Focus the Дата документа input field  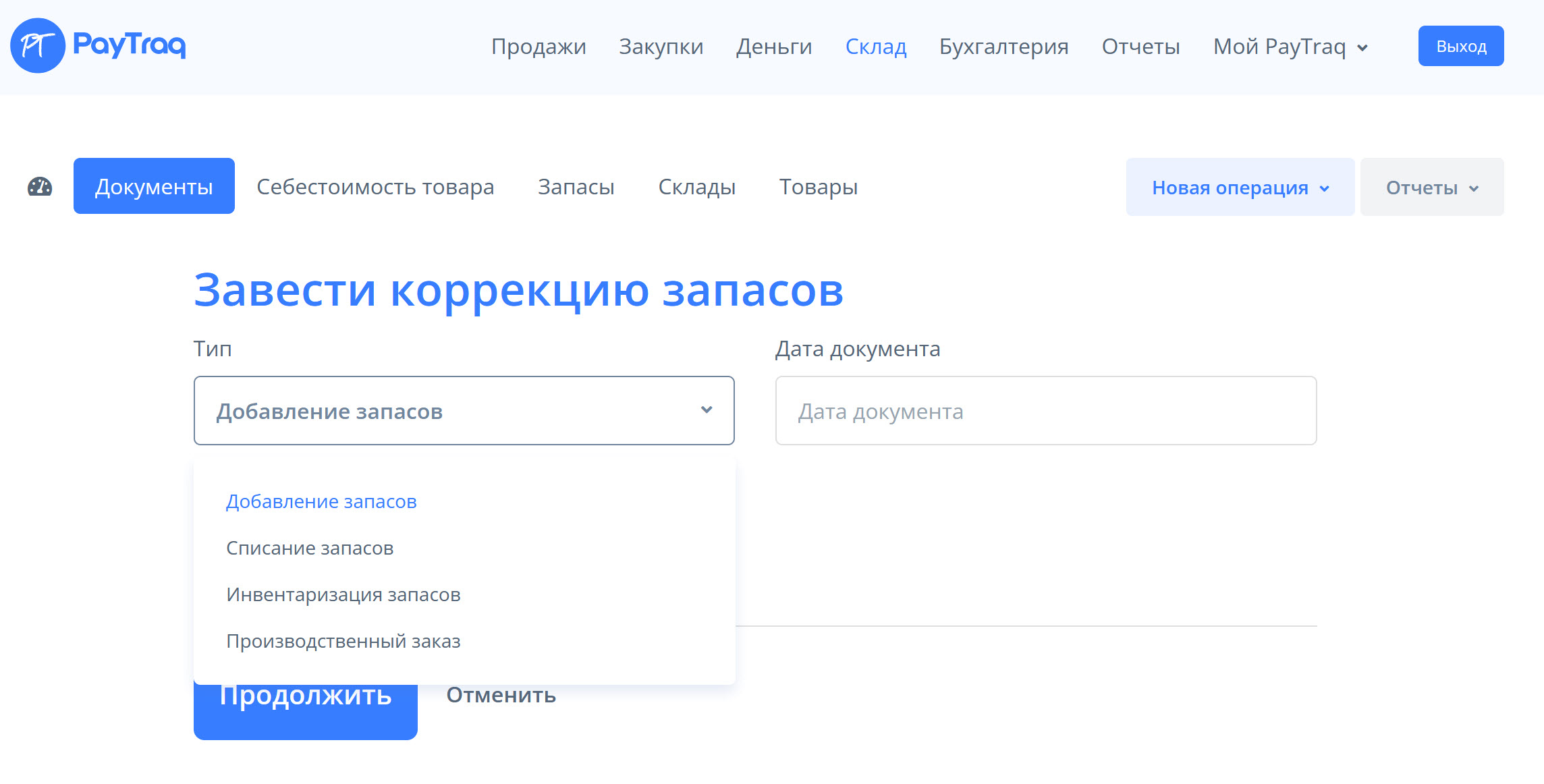(1045, 411)
